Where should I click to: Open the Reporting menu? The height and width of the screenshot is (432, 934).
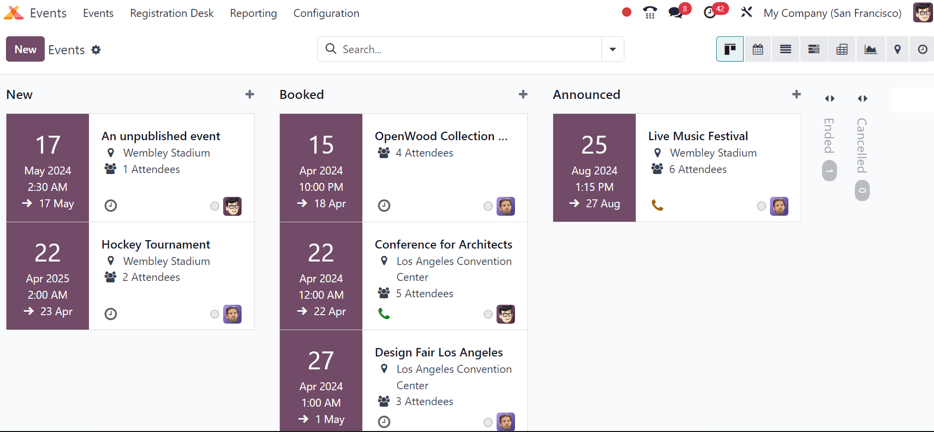(x=253, y=13)
